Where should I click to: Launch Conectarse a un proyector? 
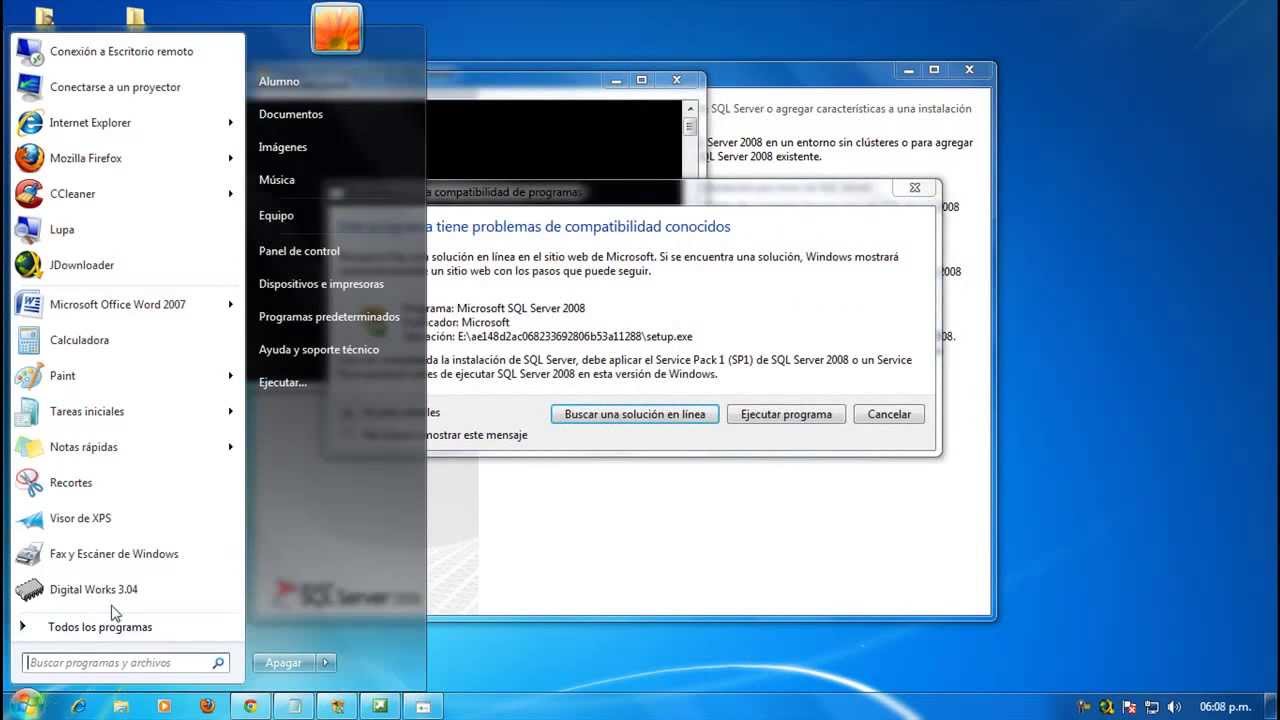pos(127,87)
